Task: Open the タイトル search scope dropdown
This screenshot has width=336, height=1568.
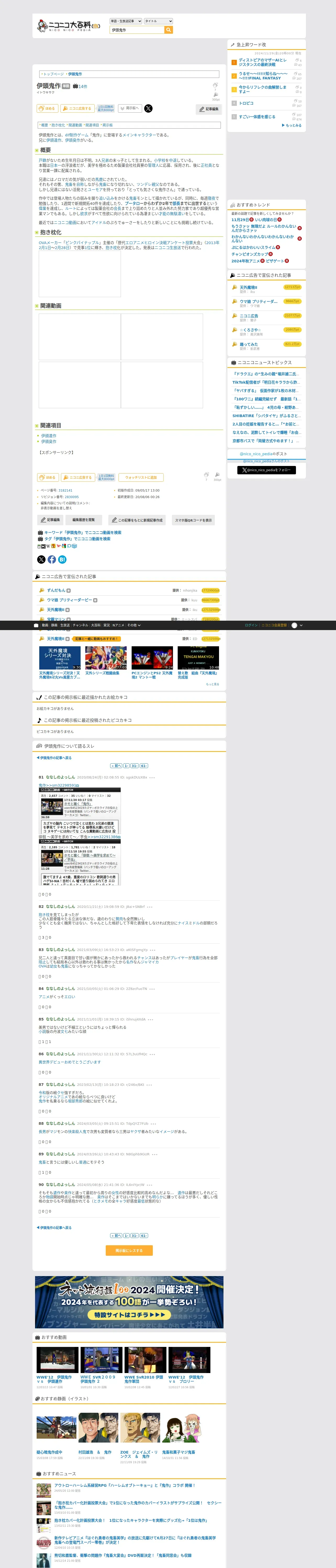Action: 158,21
